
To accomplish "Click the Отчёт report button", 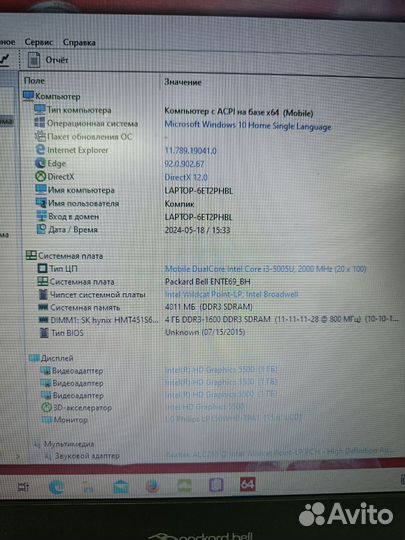I will [57, 60].
